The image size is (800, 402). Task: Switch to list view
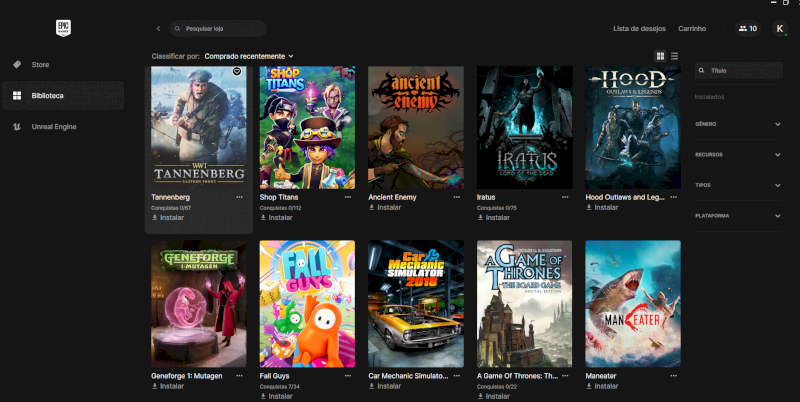click(x=674, y=56)
